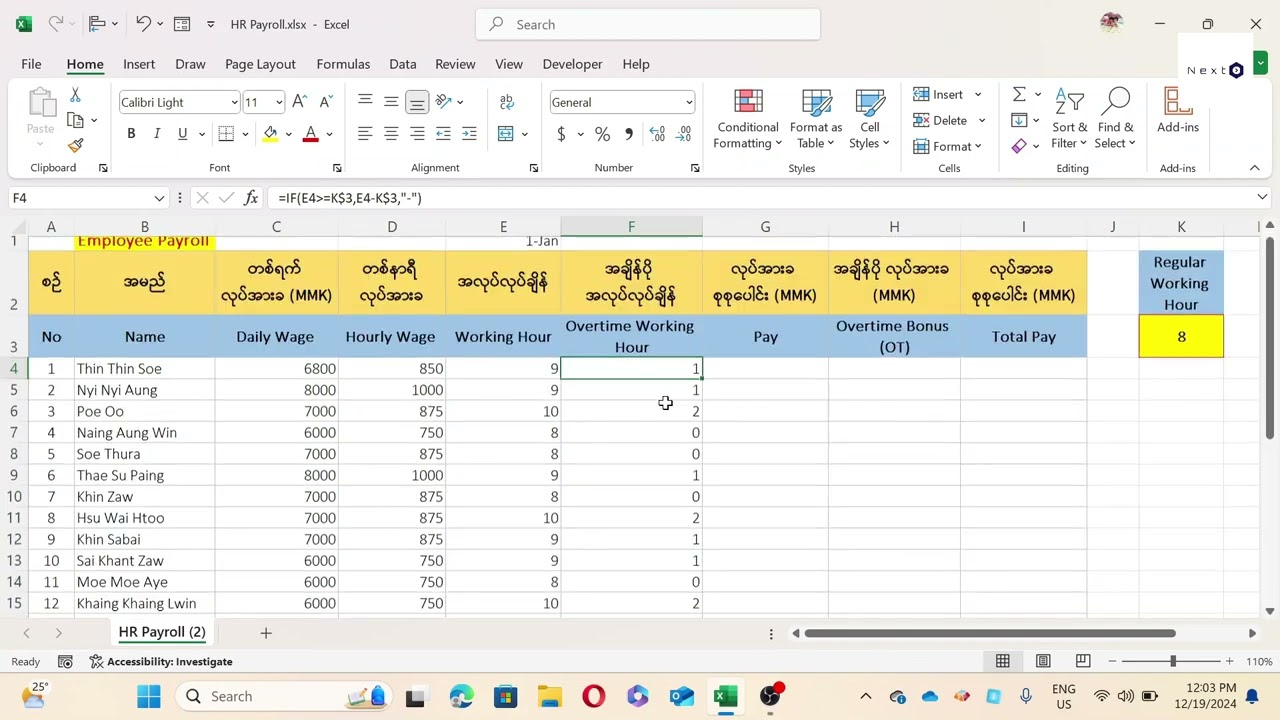Click the Undo arrow icon
The height and width of the screenshot is (720, 1280).
[x=143, y=24]
